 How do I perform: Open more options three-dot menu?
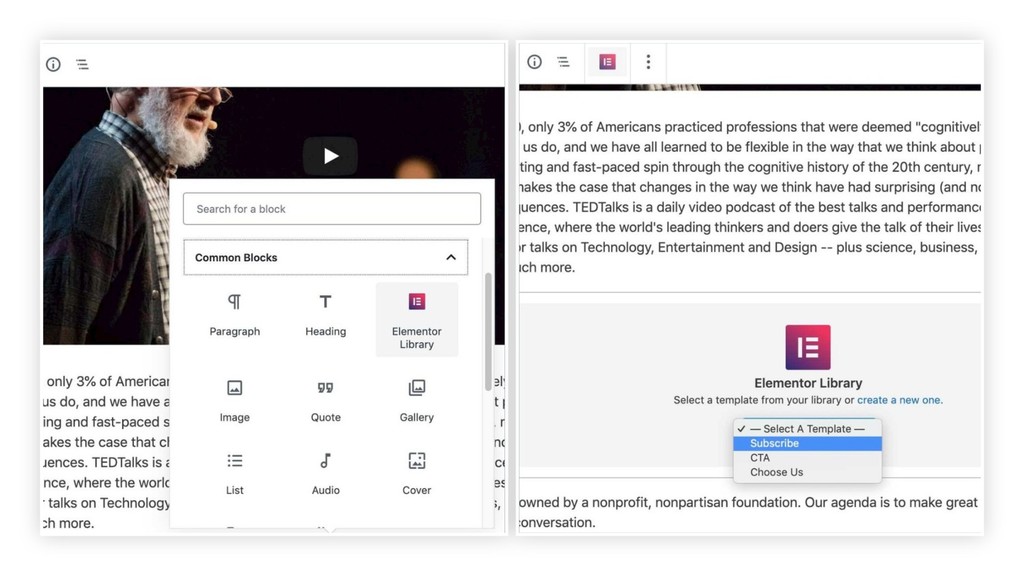[x=648, y=61]
